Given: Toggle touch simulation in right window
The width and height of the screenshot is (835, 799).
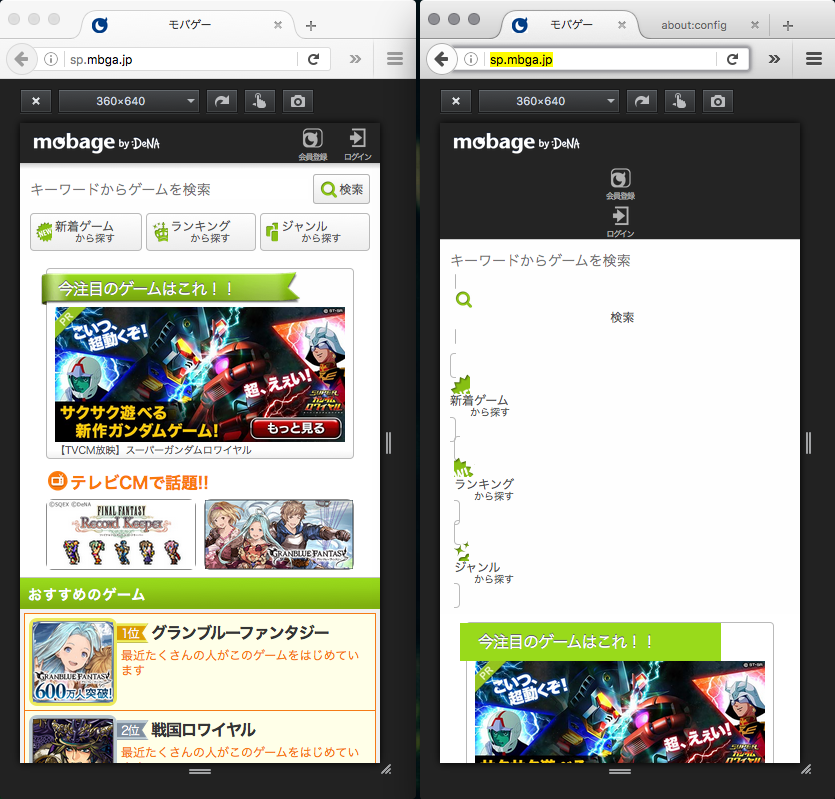Looking at the screenshot, I should tap(680, 101).
